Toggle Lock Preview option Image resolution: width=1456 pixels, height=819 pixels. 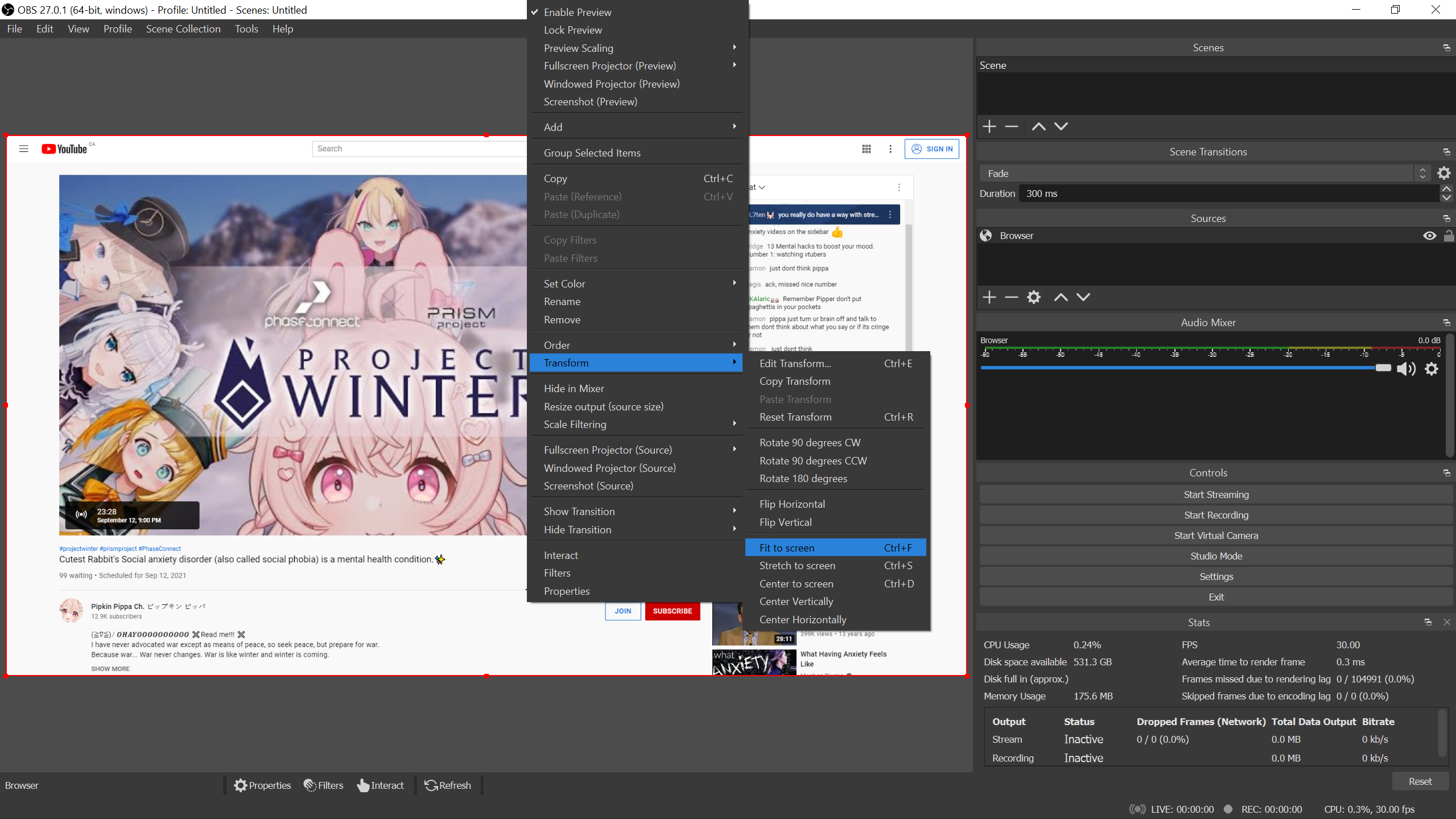(x=636, y=30)
